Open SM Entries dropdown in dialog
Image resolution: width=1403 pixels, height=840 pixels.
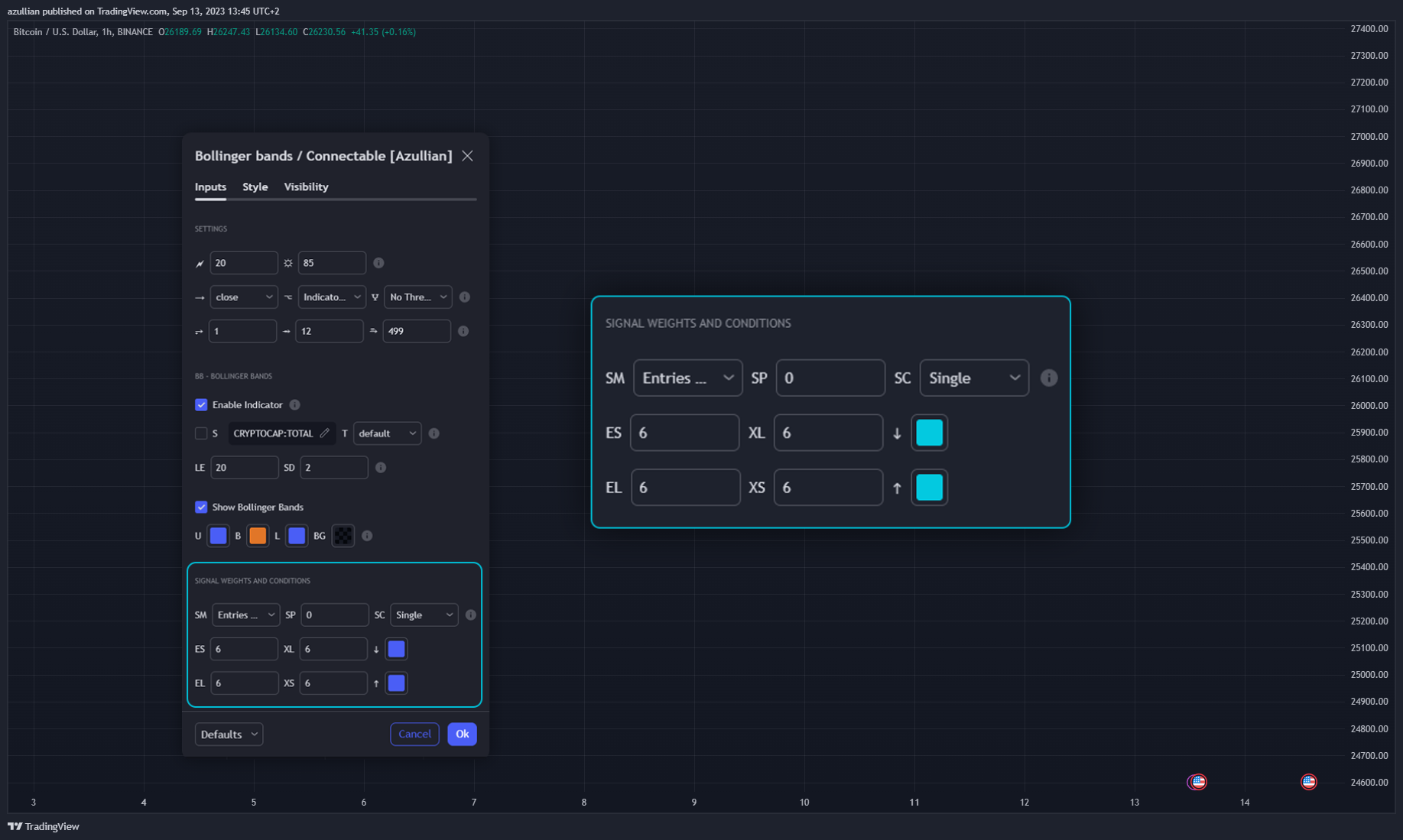245,615
